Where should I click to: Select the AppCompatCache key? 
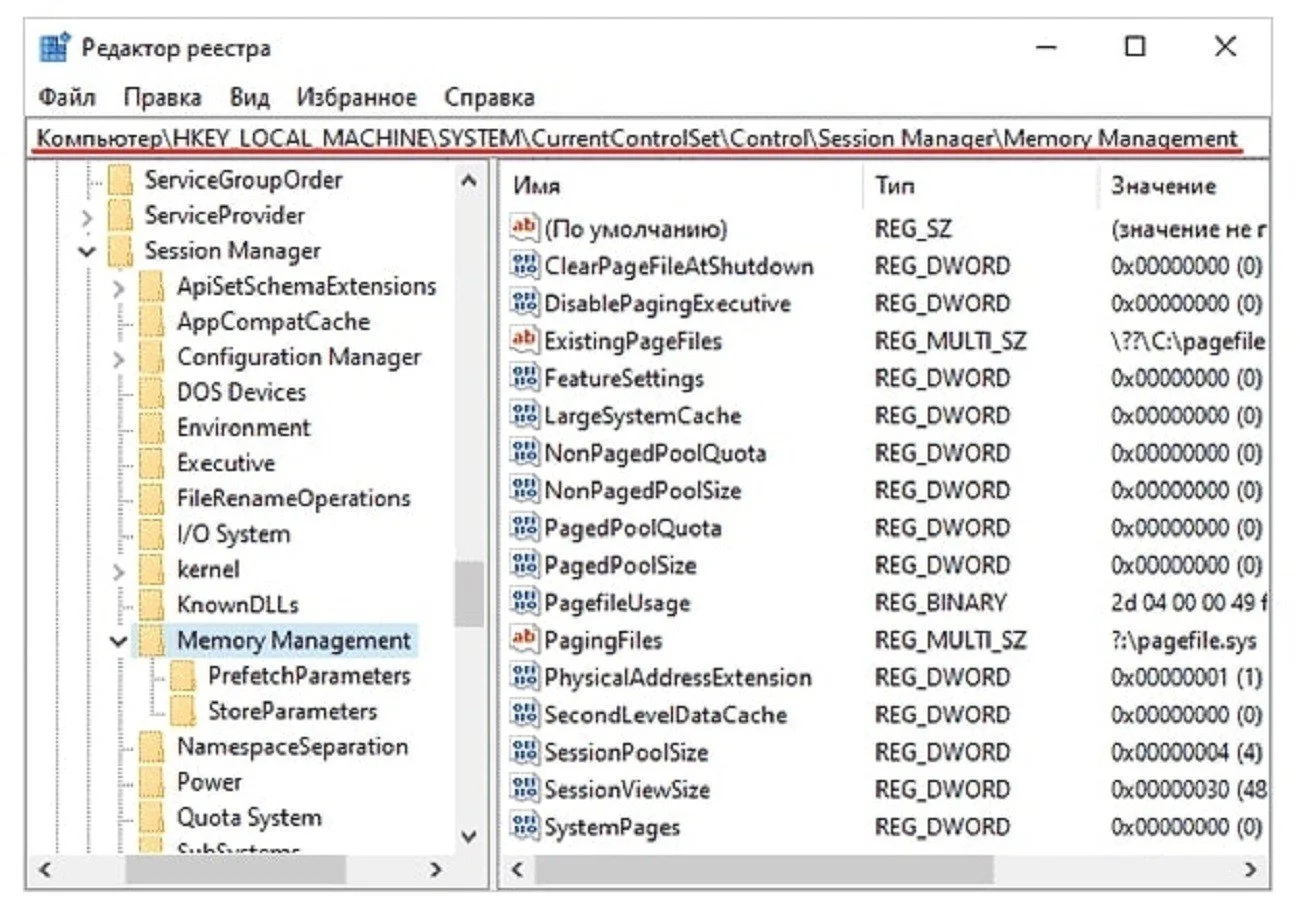(x=273, y=322)
